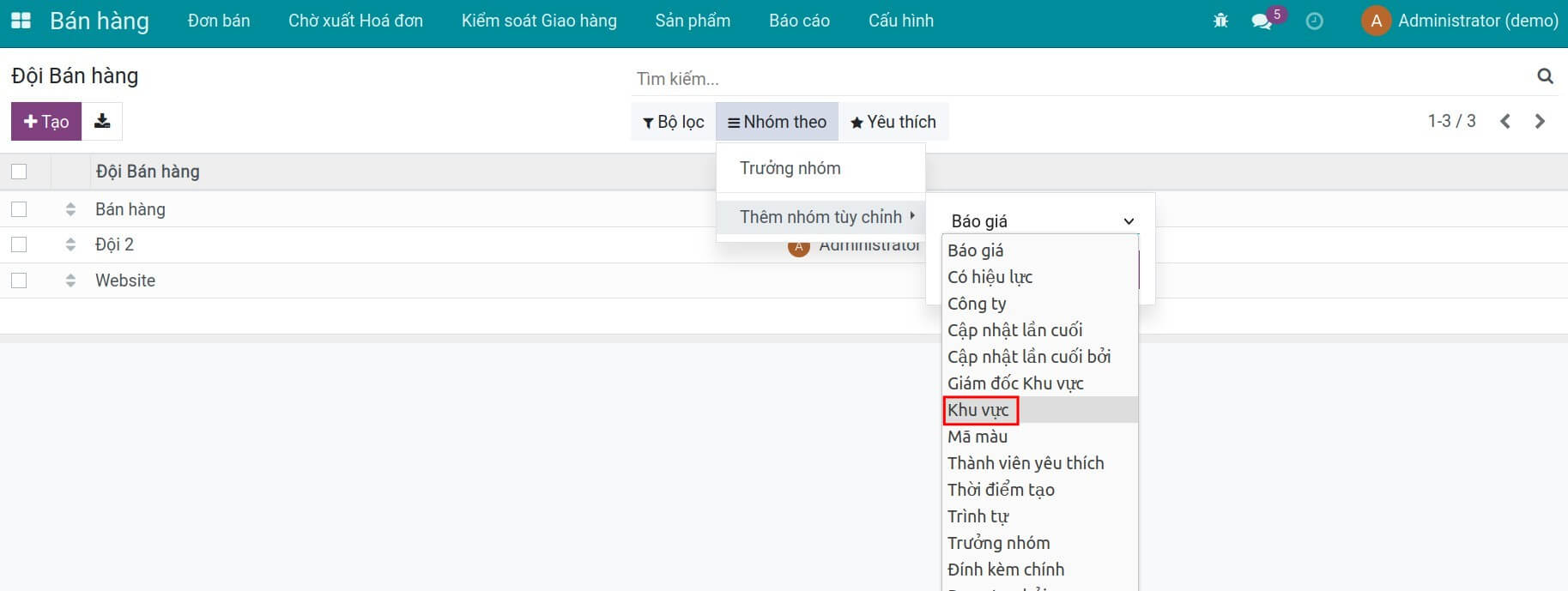Click the drag handle of Website row
This screenshot has height=591, width=1568.
(70, 280)
